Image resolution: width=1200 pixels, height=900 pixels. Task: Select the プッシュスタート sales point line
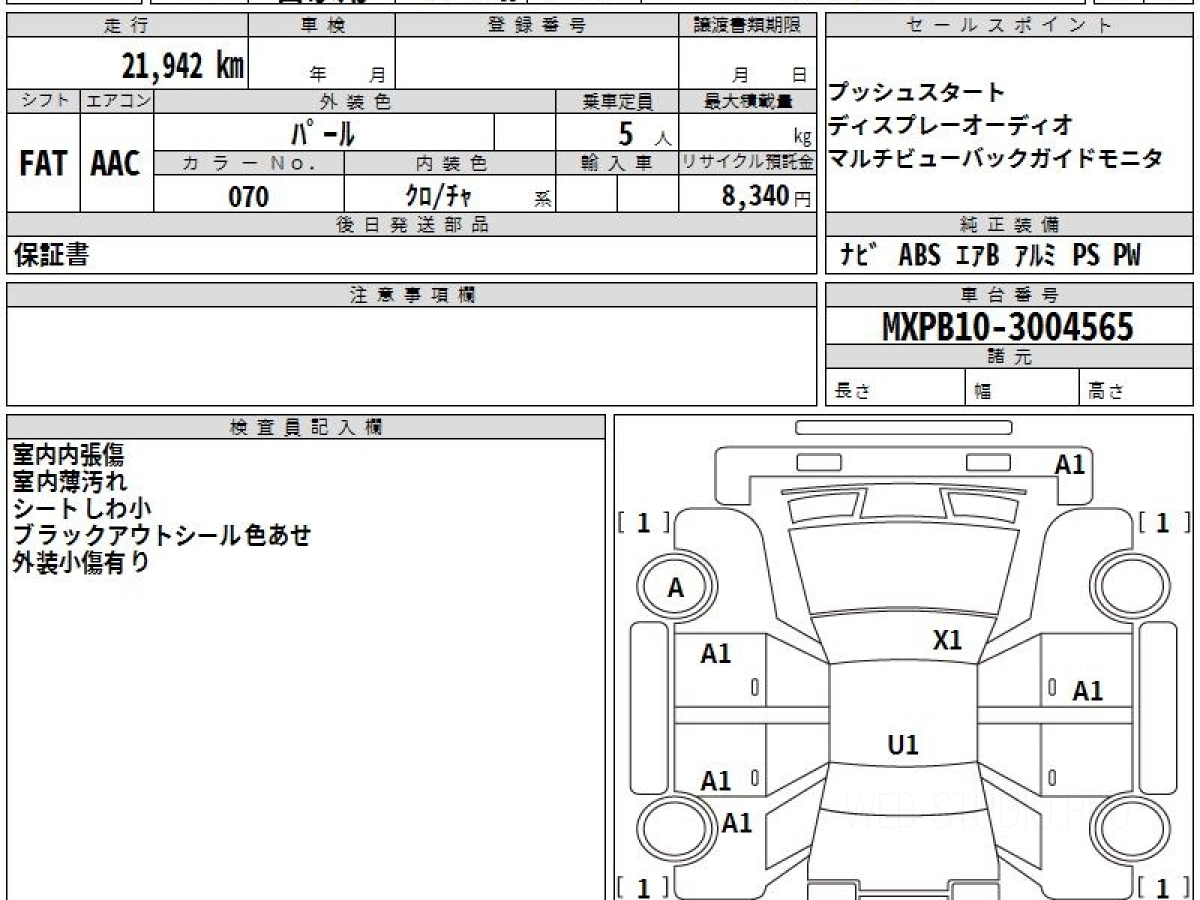[x=917, y=93]
